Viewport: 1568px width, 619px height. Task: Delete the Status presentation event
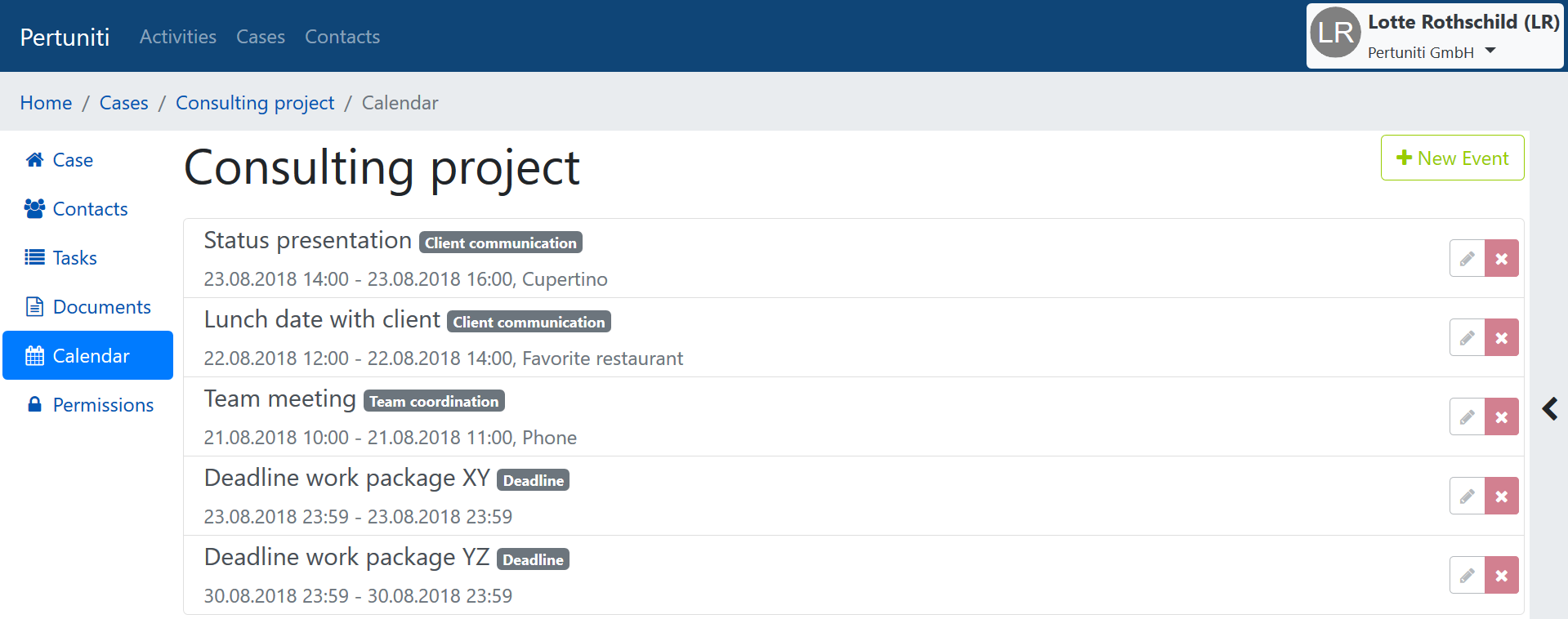tap(1501, 259)
